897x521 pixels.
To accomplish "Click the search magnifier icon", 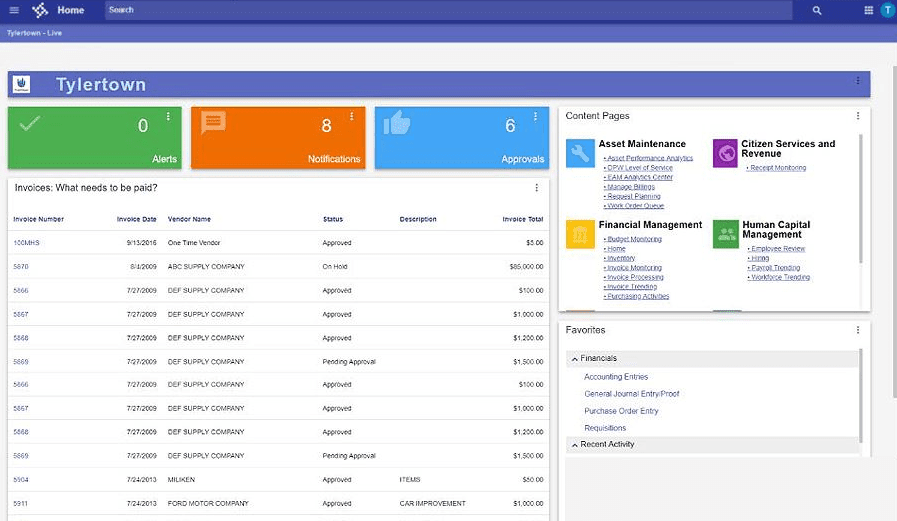I will click(817, 10).
